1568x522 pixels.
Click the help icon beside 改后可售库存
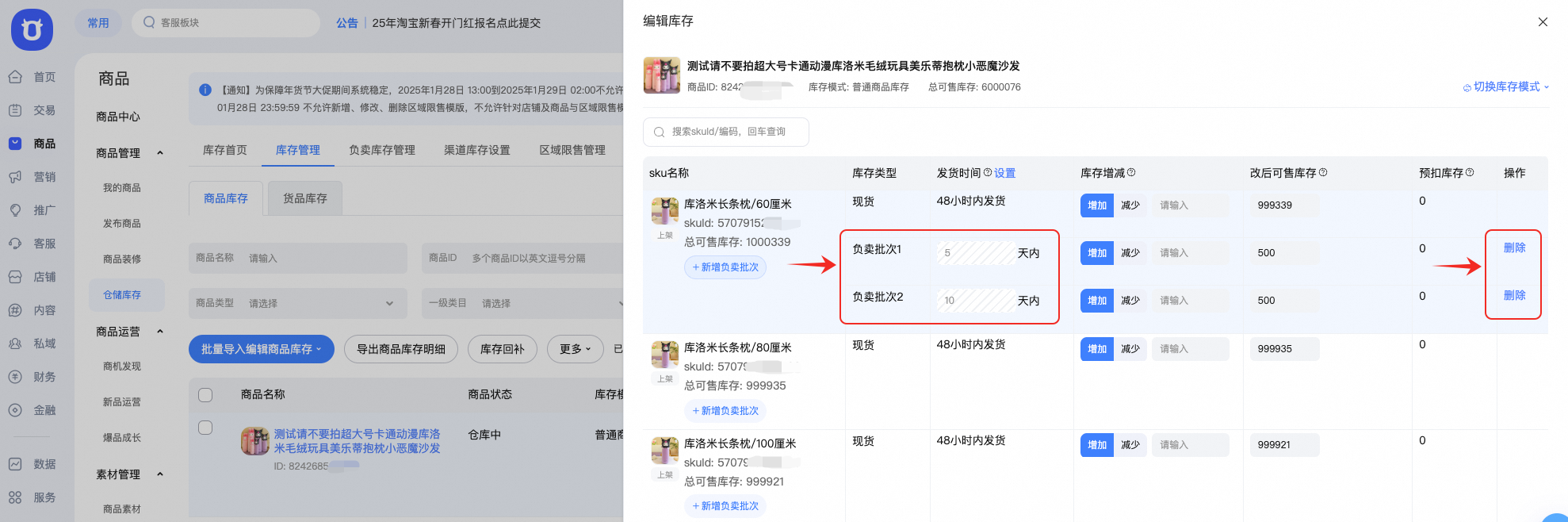(1323, 172)
